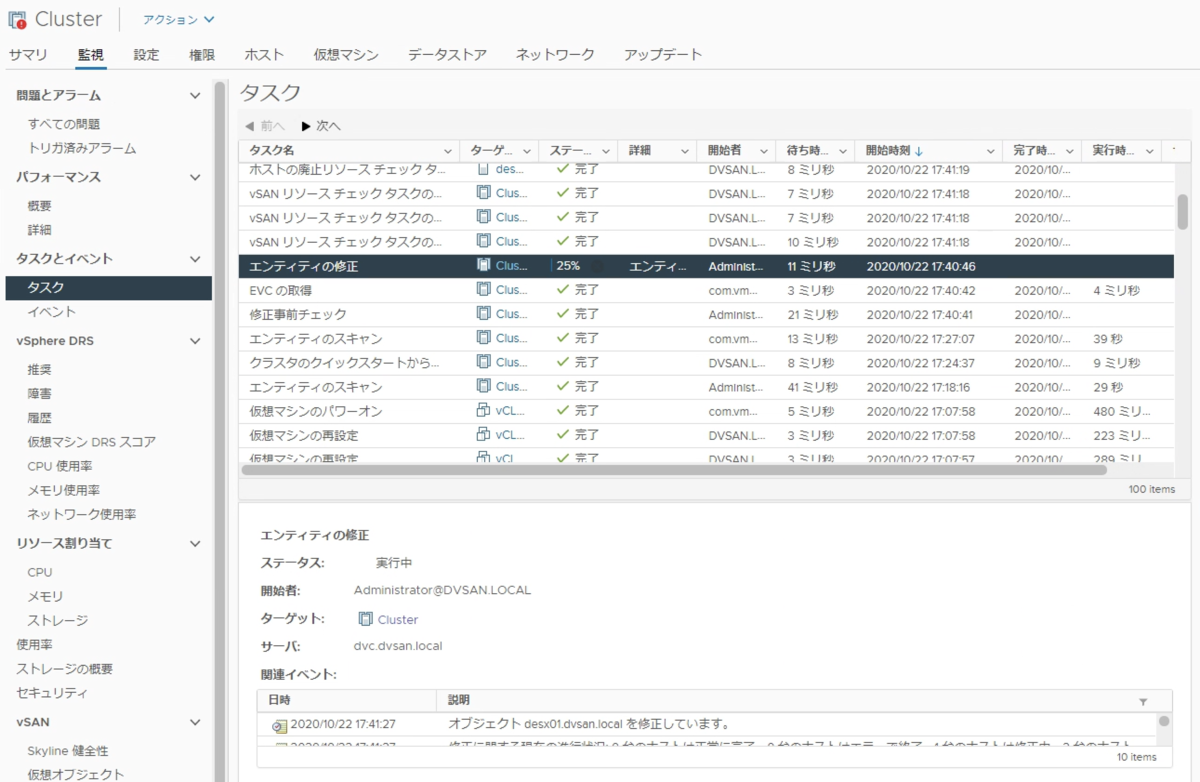
Task: Open the Cluster target link in details
Action: [398, 620]
